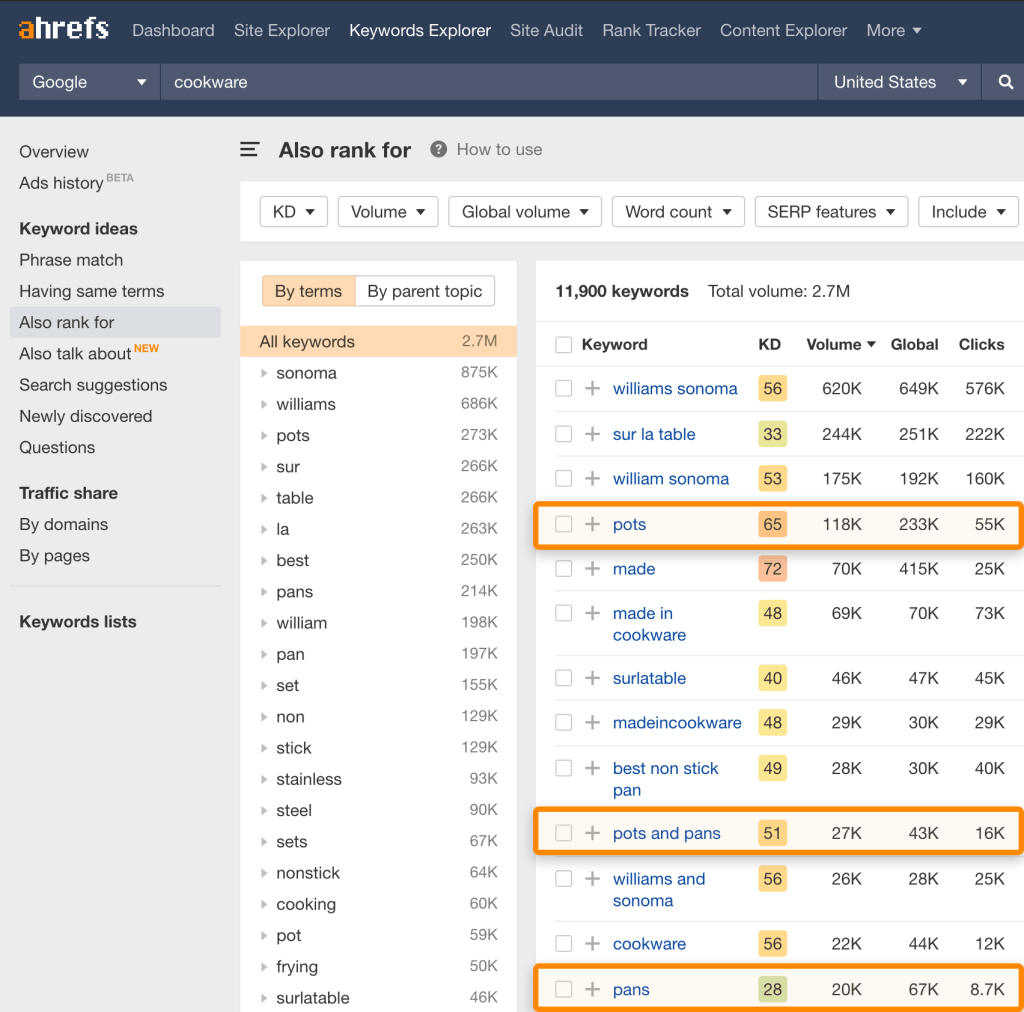Switch to the By parent topic tab
This screenshot has width=1024, height=1012.
425,291
